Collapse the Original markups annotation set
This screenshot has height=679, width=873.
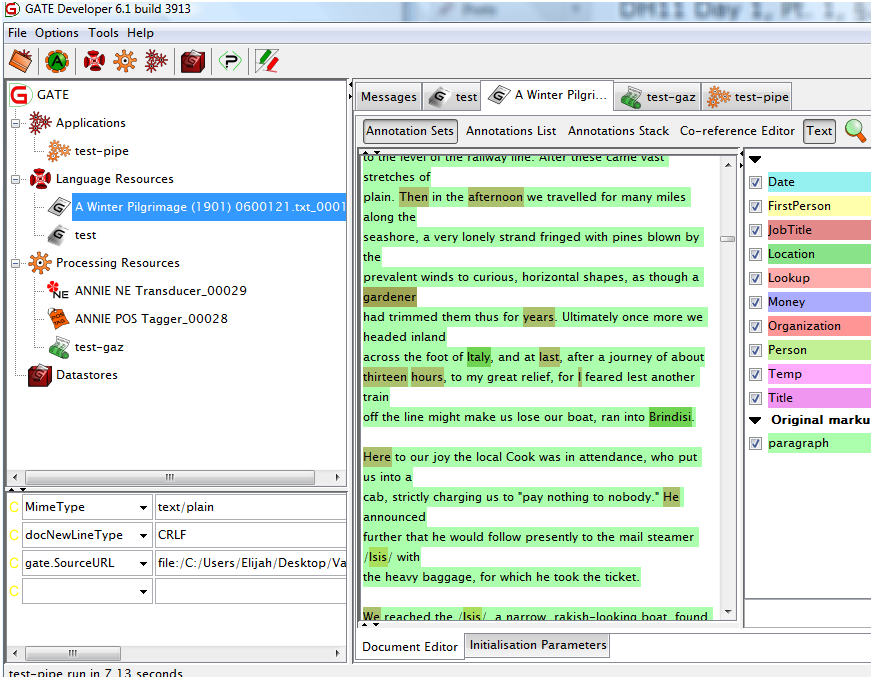tap(755, 420)
